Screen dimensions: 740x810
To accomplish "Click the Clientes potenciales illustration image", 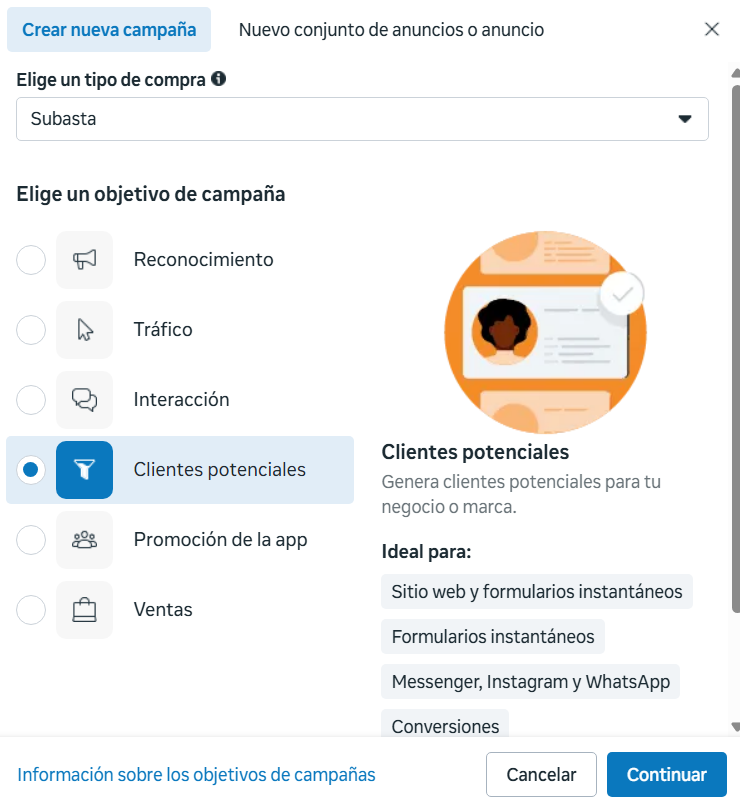I will pos(545,332).
